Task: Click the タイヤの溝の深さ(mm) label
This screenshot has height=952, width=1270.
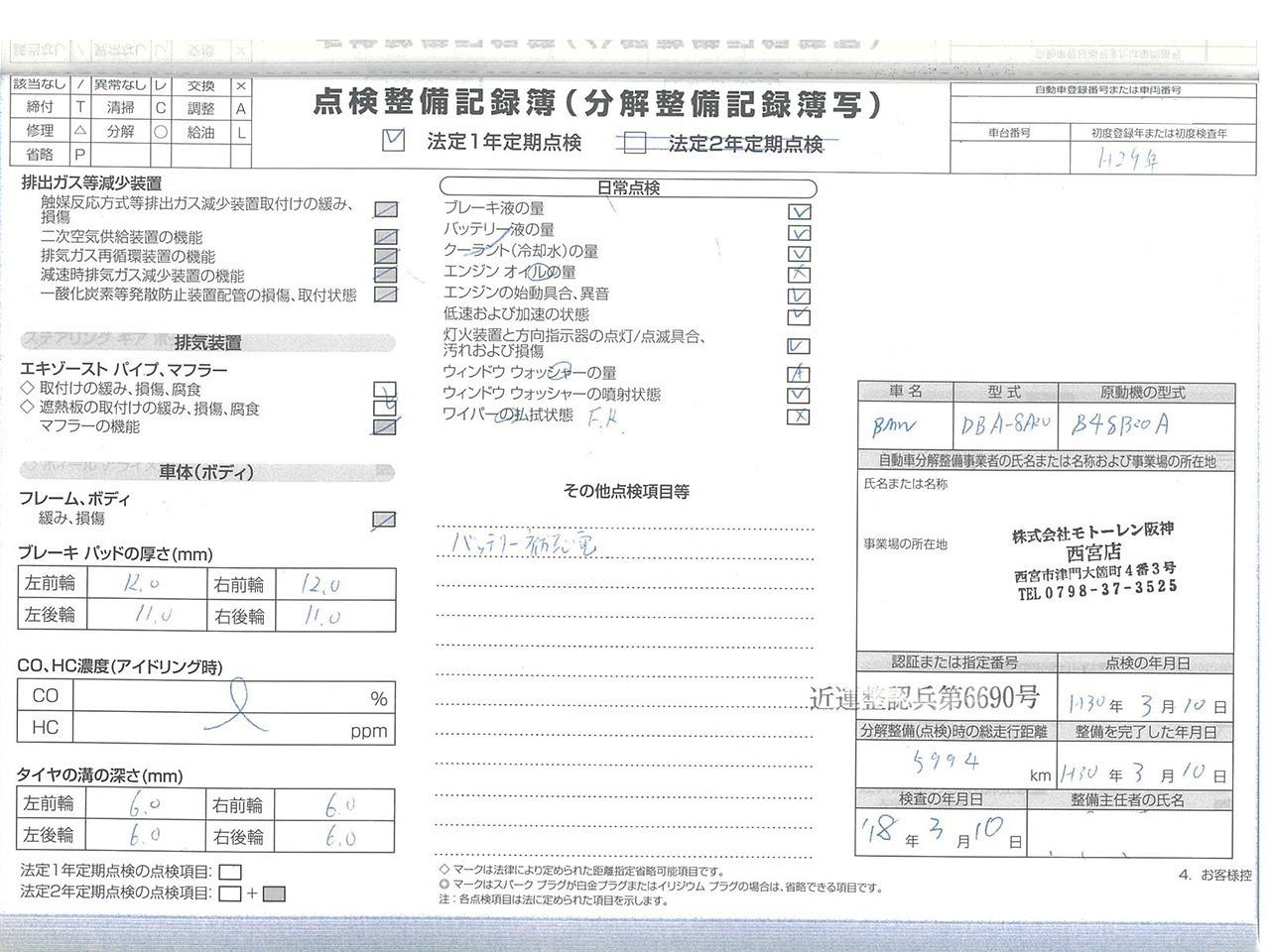Action: click(100, 775)
